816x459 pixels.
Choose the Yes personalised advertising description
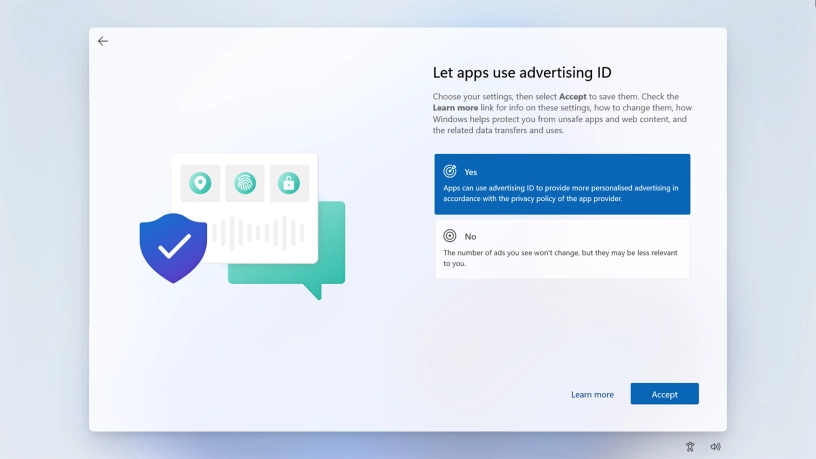click(x=561, y=193)
